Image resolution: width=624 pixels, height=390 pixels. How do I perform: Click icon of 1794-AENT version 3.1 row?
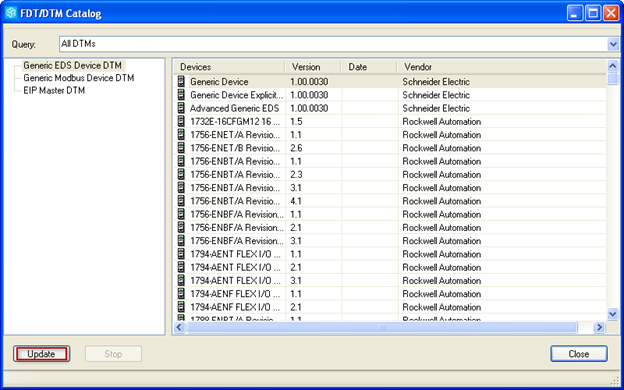(181, 281)
